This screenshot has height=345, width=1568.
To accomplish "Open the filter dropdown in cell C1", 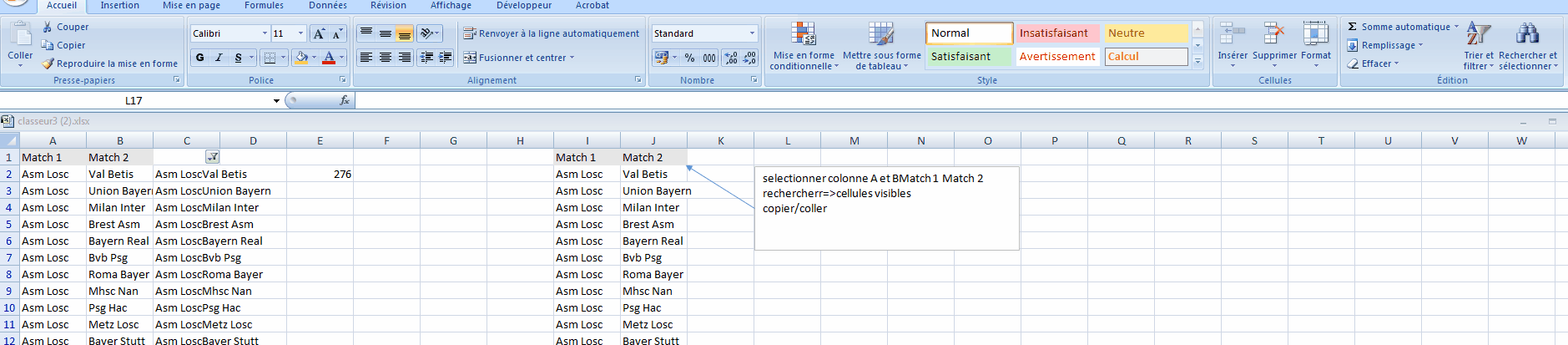I will [x=213, y=157].
